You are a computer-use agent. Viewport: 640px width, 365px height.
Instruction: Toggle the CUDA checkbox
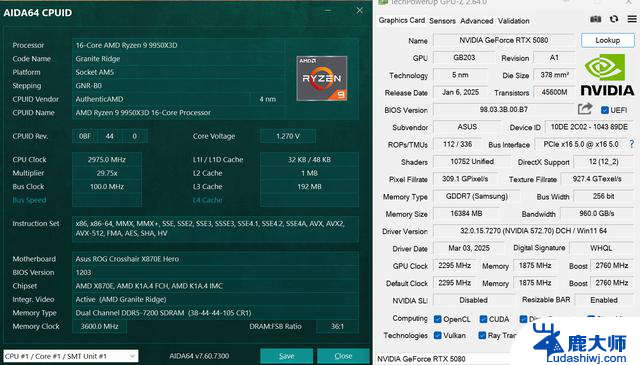(483, 319)
